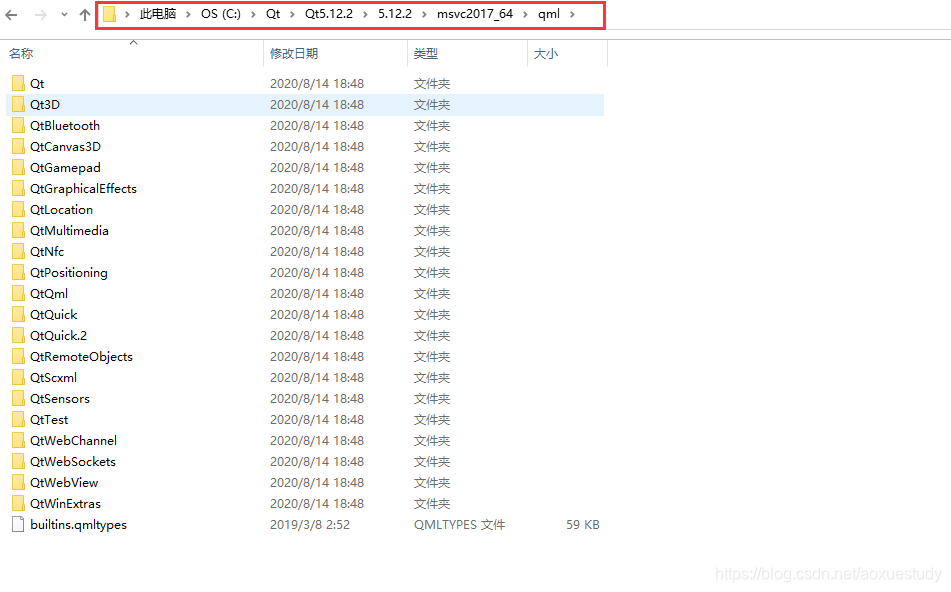This screenshot has width=951, height=592.
Task: Open the QtBluetooth folder
Action: coord(63,125)
